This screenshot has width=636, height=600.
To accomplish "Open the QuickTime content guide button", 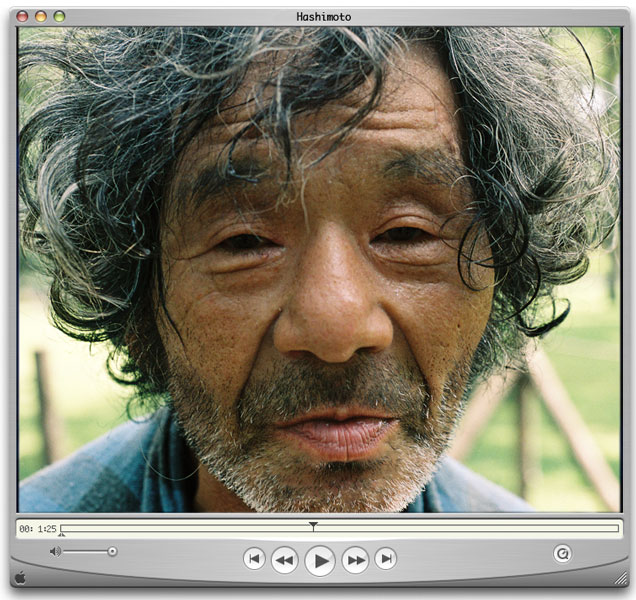I will click(x=563, y=554).
